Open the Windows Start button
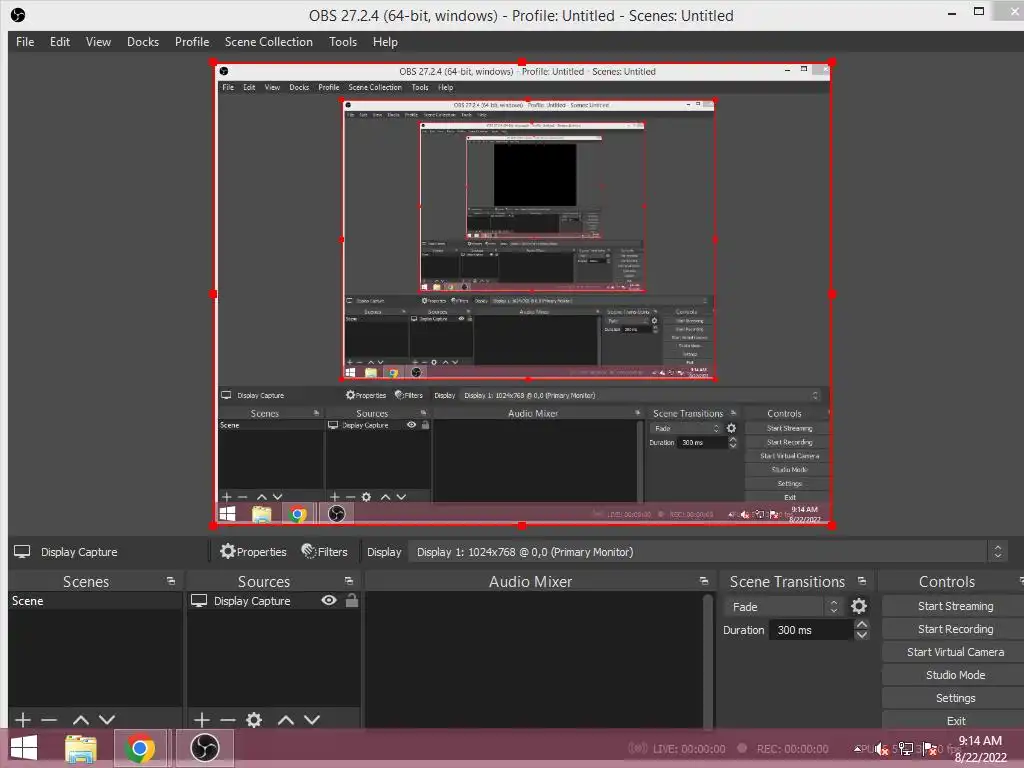The image size is (1024, 768). coord(24,748)
